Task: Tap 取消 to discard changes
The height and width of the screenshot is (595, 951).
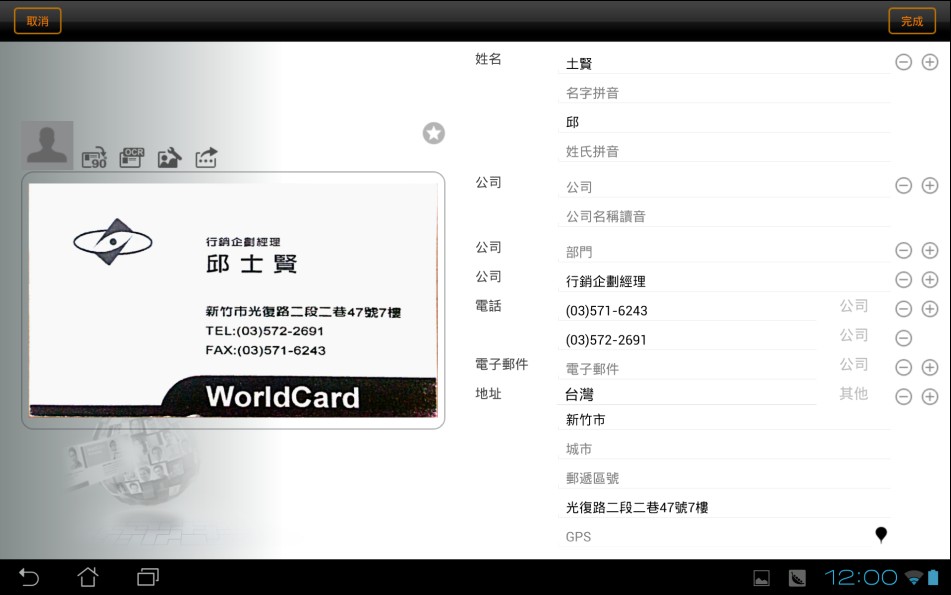Action: point(37,21)
